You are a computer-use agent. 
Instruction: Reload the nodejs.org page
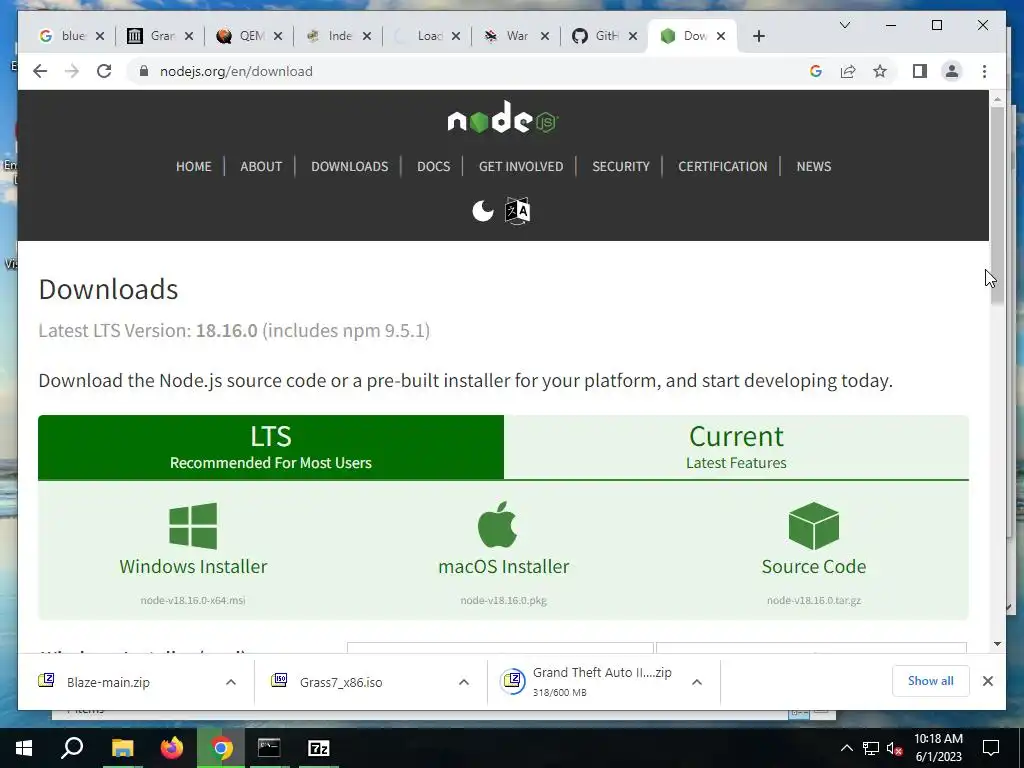(x=104, y=71)
